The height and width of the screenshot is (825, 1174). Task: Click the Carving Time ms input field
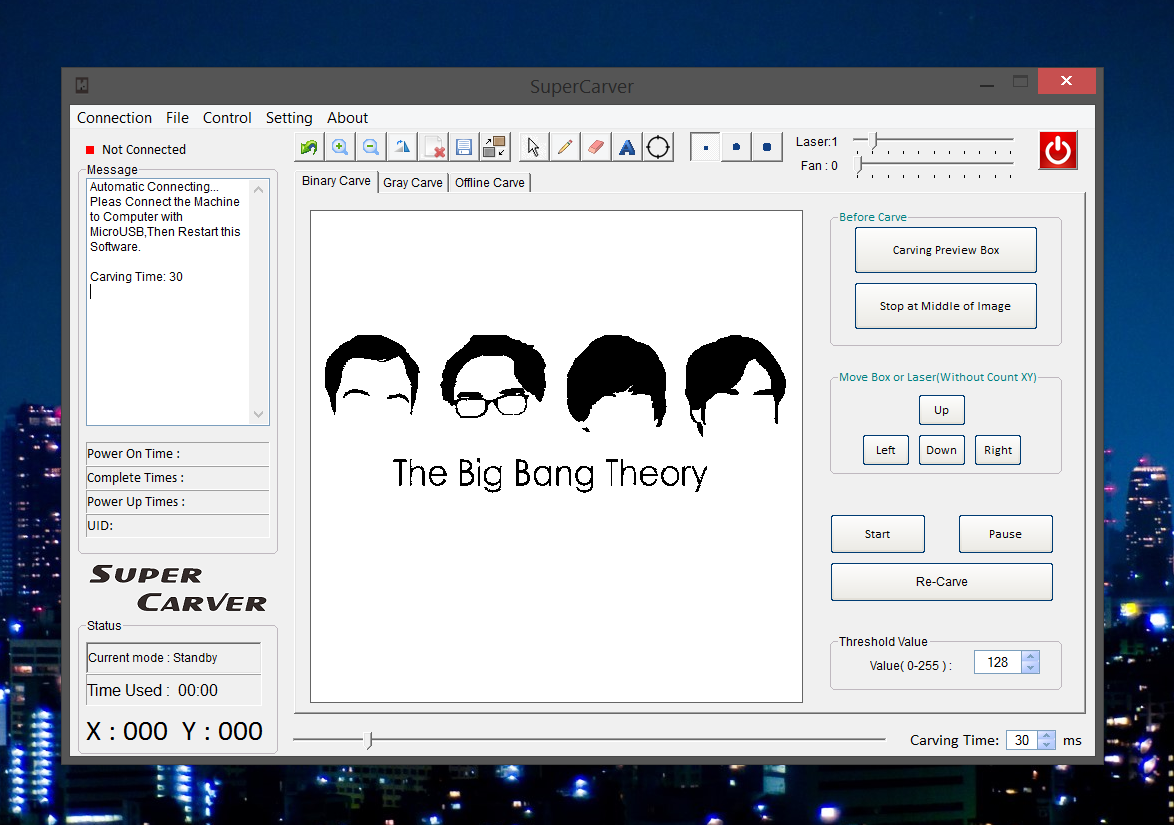pos(1022,740)
